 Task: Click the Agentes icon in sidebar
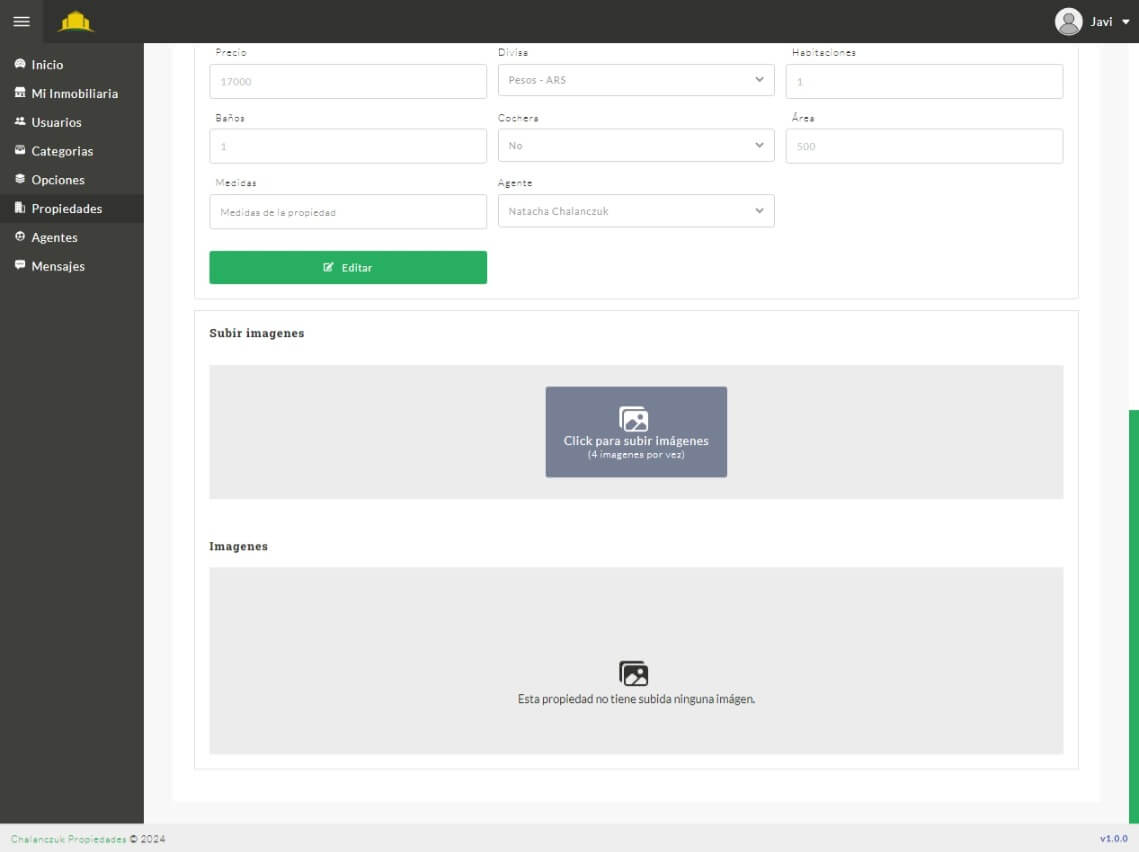point(20,237)
